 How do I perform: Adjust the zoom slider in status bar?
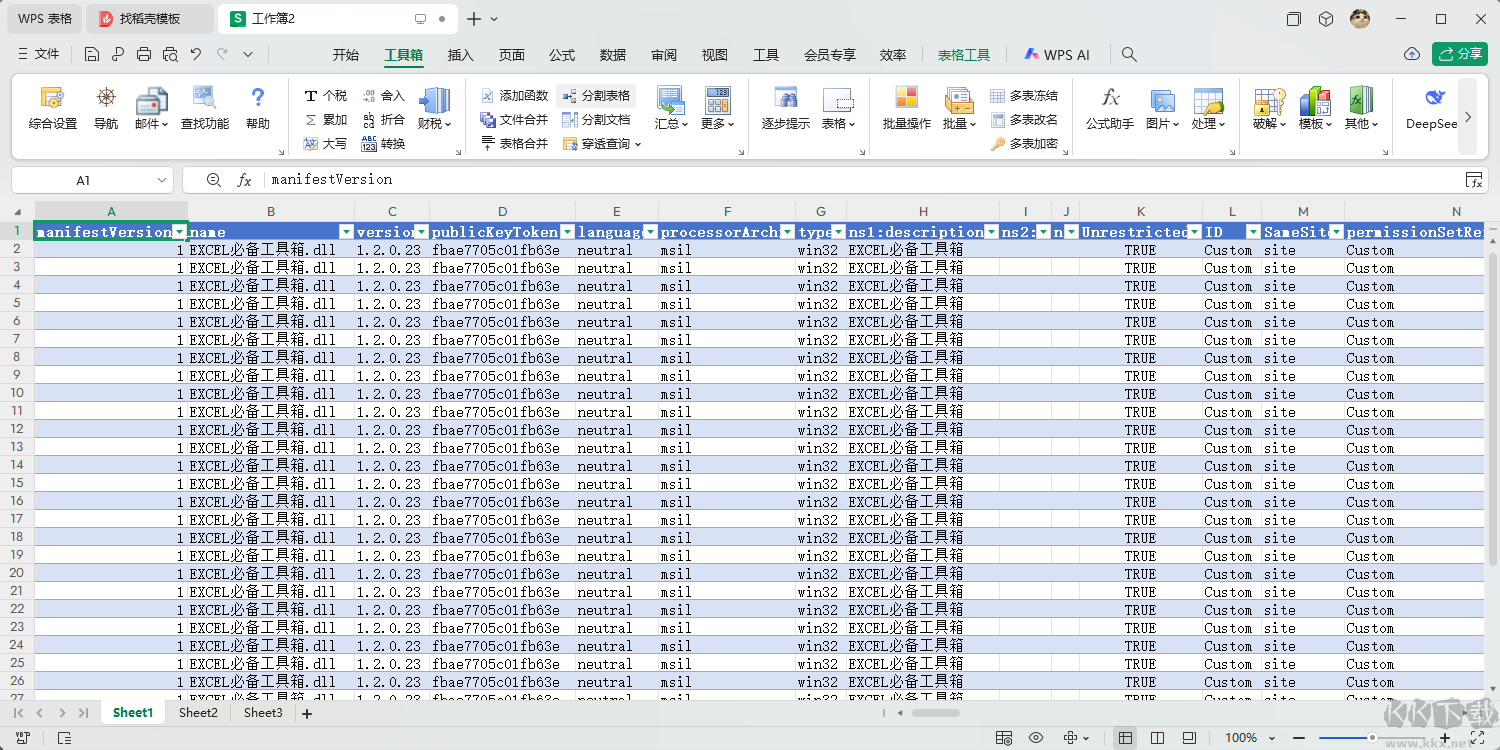pyautogui.click(x=1371, y=738)
